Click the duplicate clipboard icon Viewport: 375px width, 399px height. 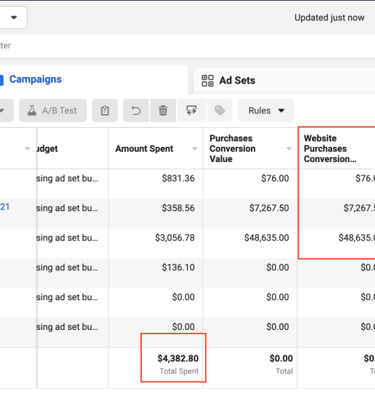105,110
